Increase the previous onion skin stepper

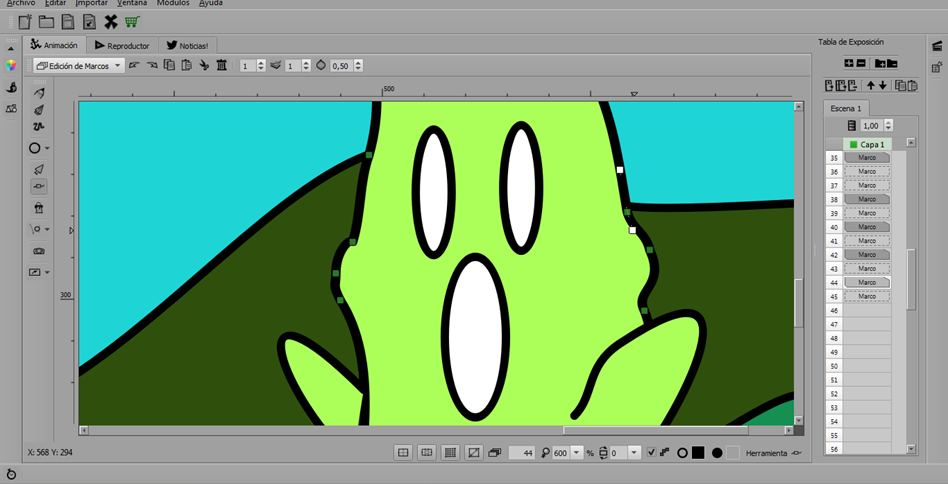pyautogui.click(x=261, y=63)
